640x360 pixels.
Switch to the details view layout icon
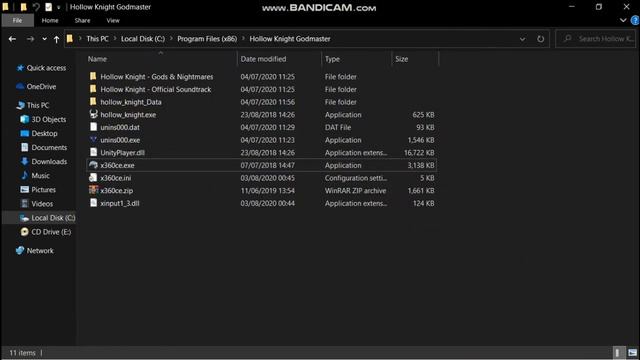[x=618, y=353]
